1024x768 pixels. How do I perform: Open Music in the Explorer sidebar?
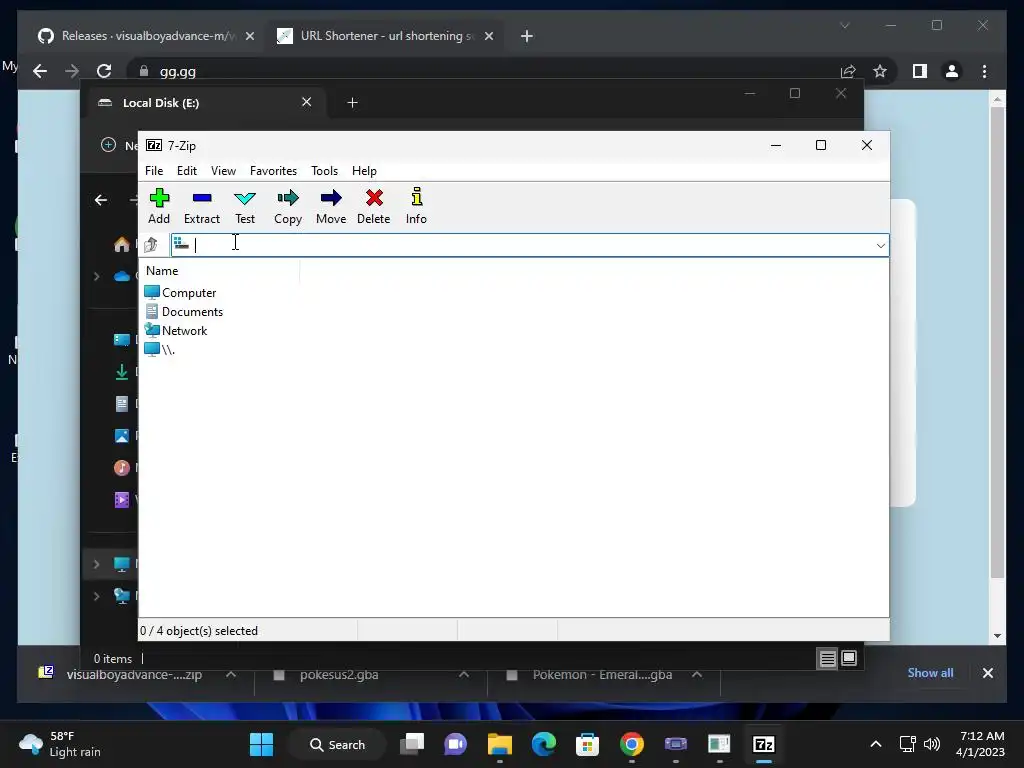pyautogui.click(x=121, y=468)
